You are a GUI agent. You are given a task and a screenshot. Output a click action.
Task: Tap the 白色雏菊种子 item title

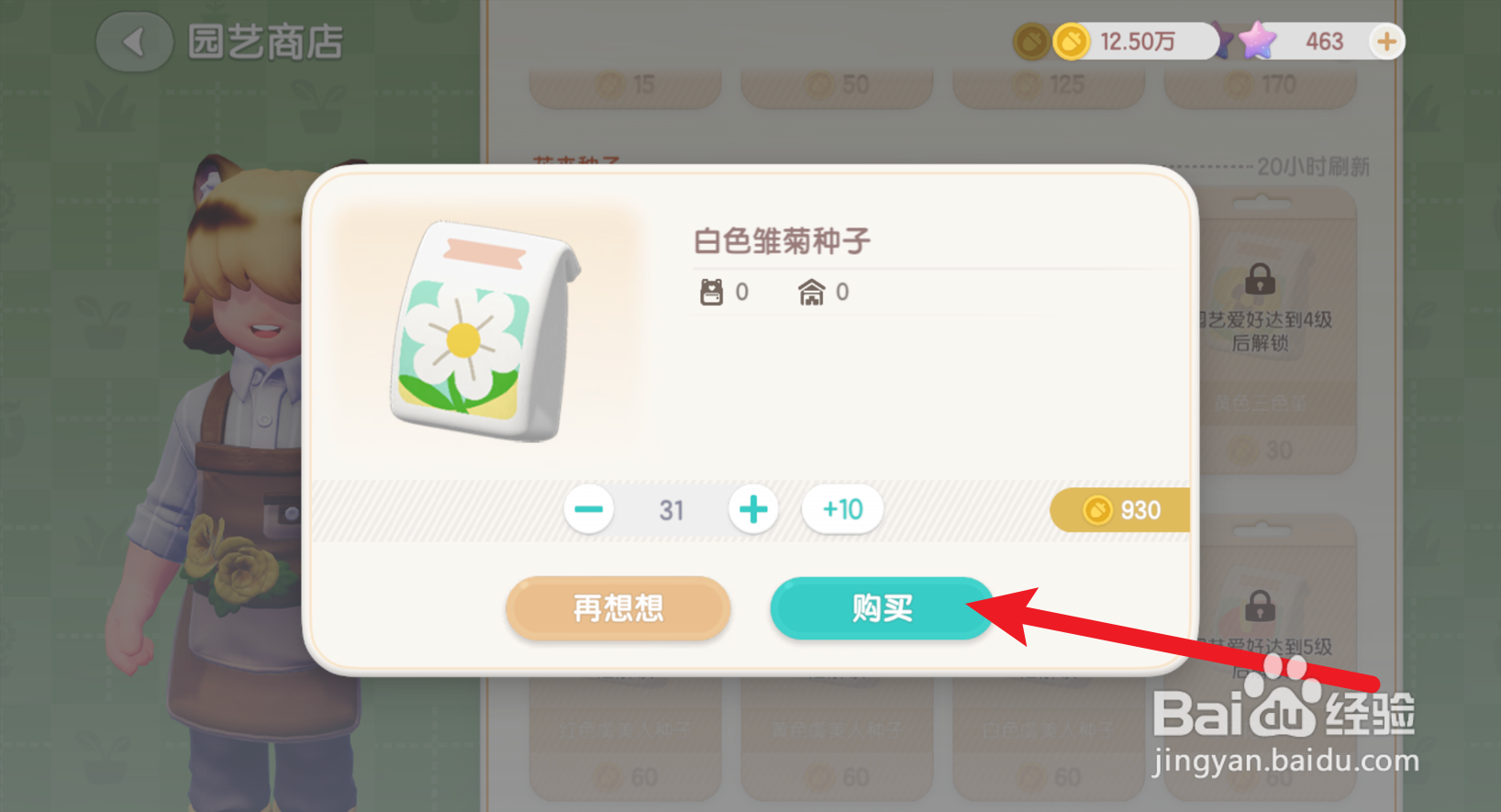tap(782, 241)
